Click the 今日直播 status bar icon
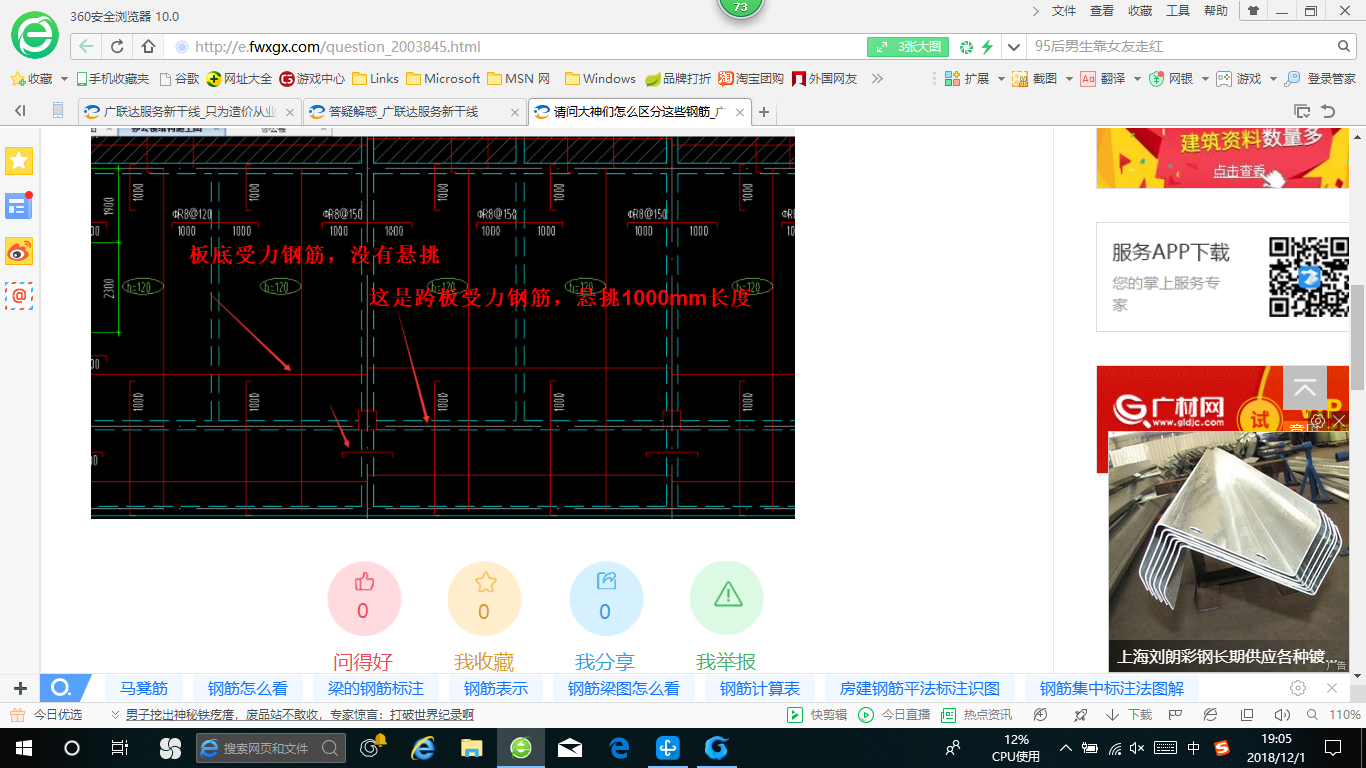1366x768 pixels. [x=894, y=715]
